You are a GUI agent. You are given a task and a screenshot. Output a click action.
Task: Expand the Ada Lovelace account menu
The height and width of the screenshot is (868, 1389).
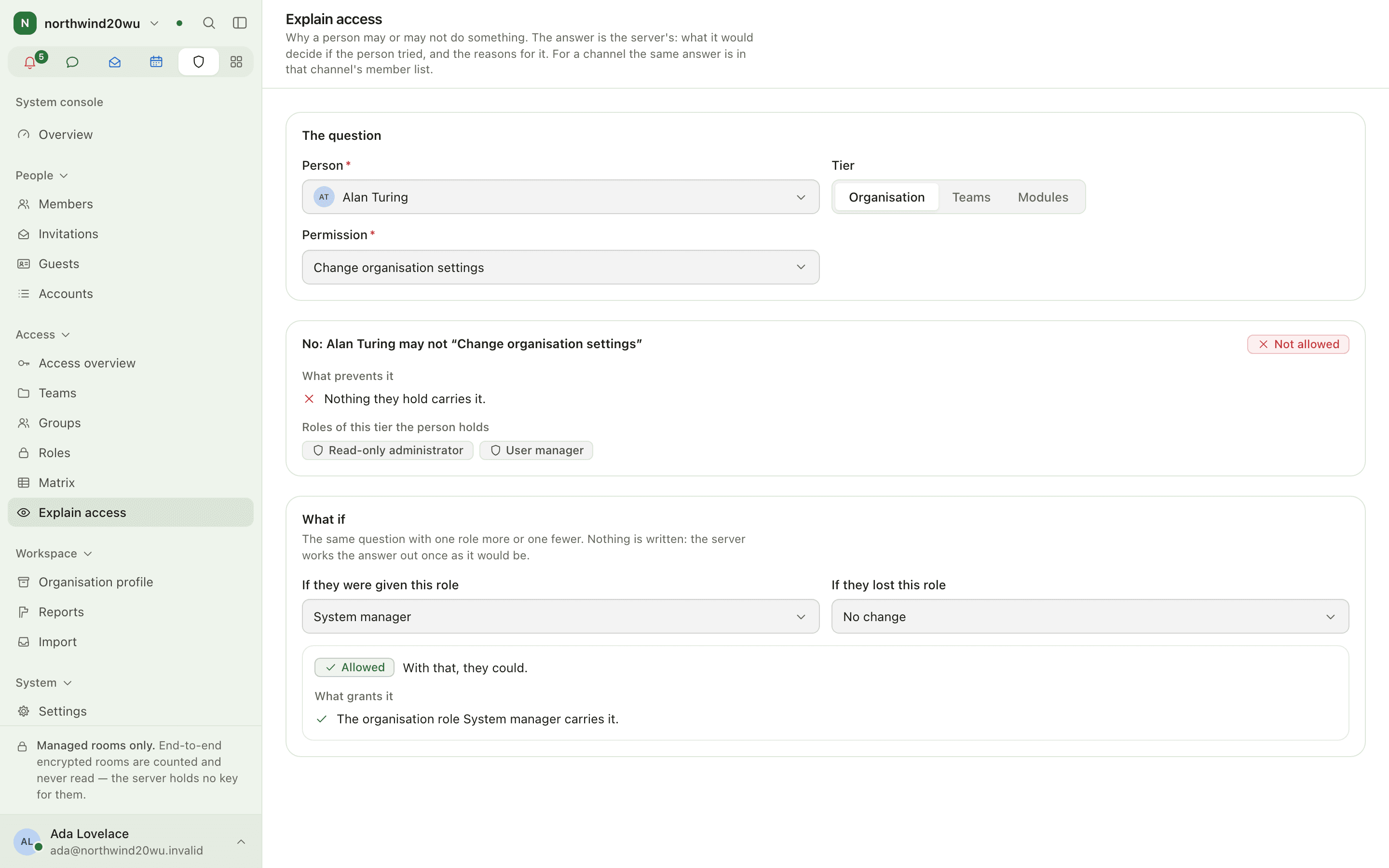click(x=241, y=841)
